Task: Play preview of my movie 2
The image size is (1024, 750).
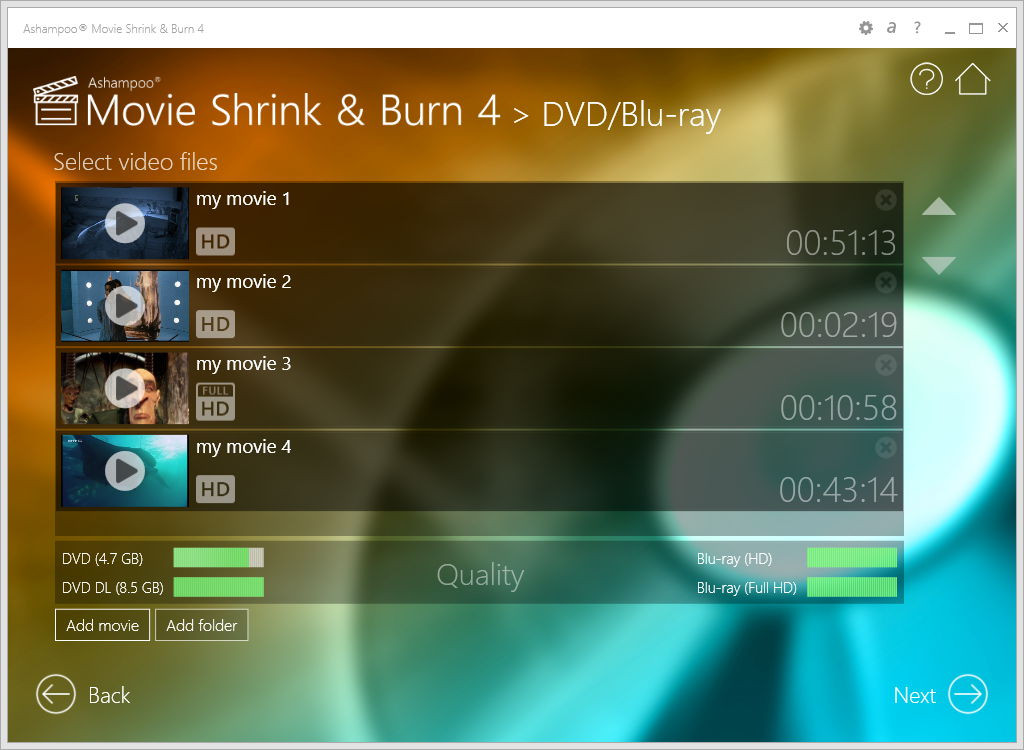Action: [125, 305]
